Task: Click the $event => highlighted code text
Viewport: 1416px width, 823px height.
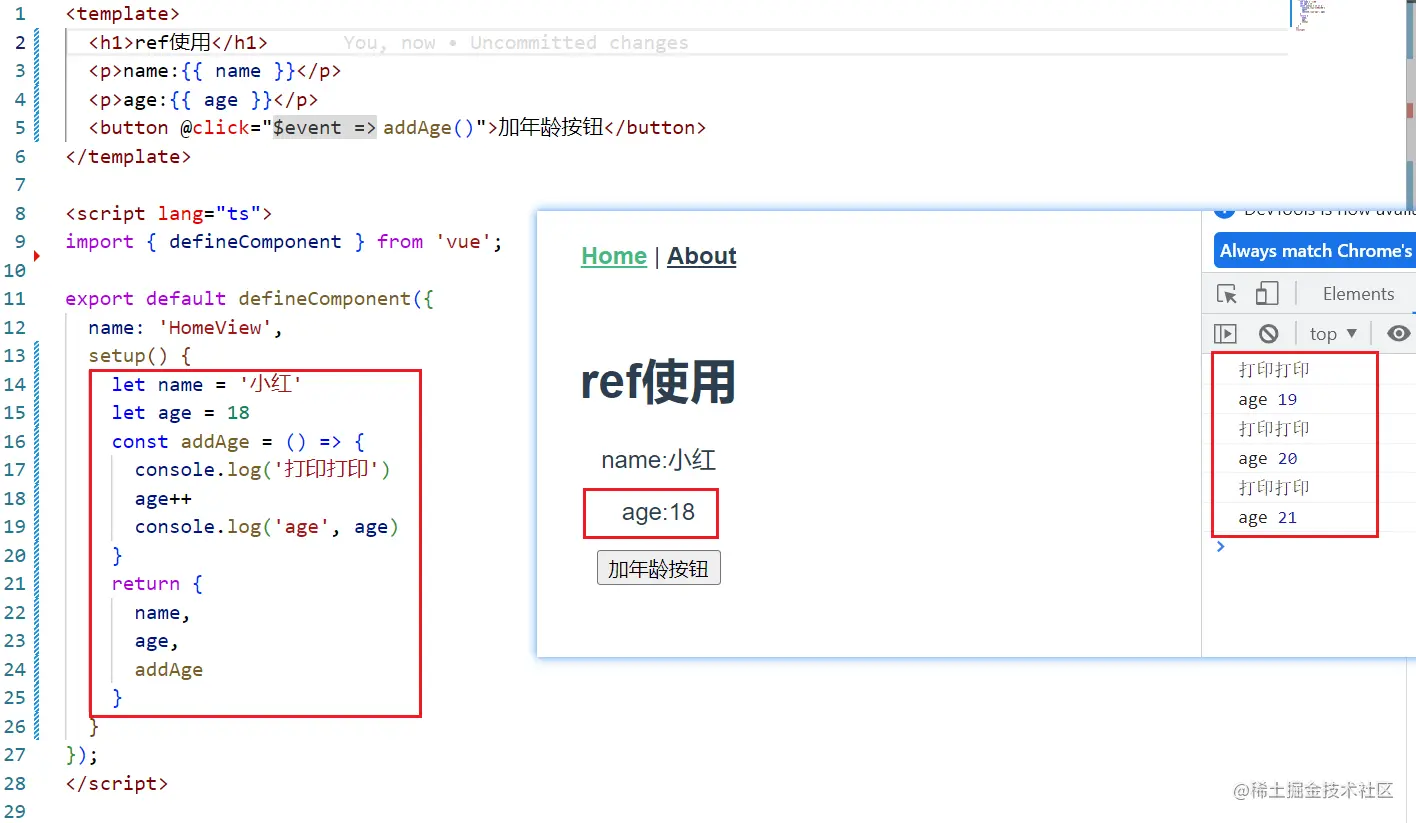Action: pyautogui.click(x=325, y=128)
